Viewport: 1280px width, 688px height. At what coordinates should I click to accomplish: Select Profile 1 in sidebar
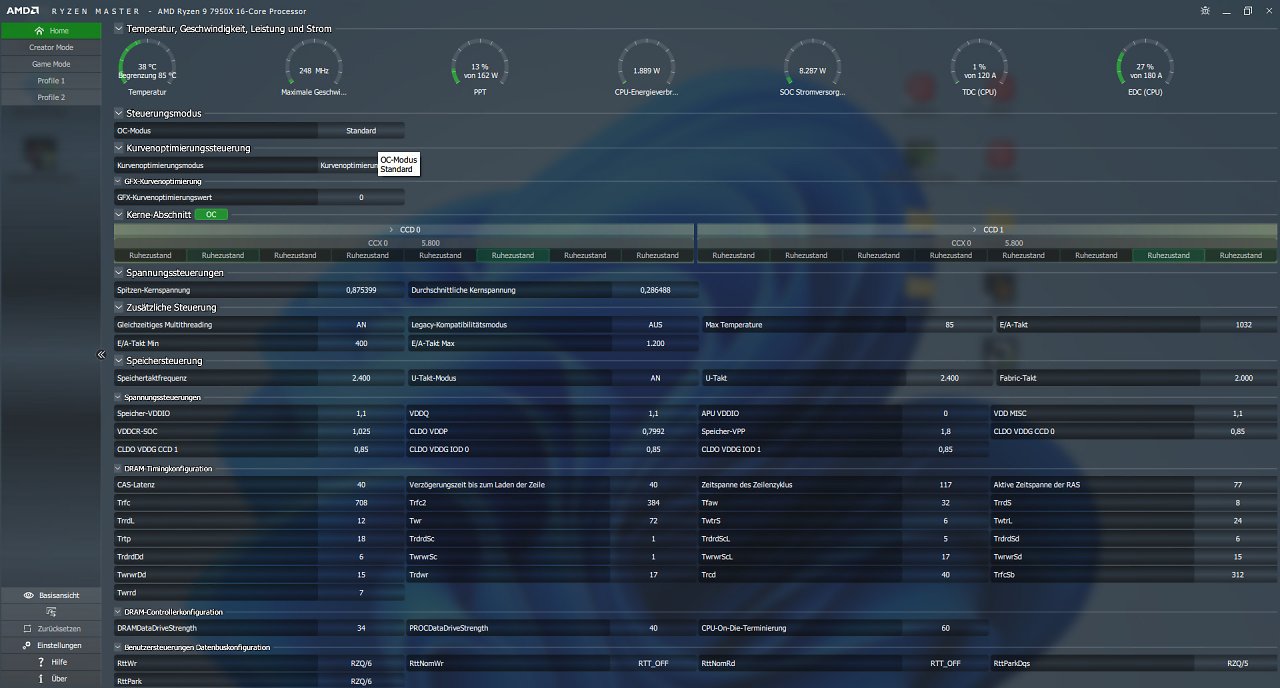click(51, 81)
